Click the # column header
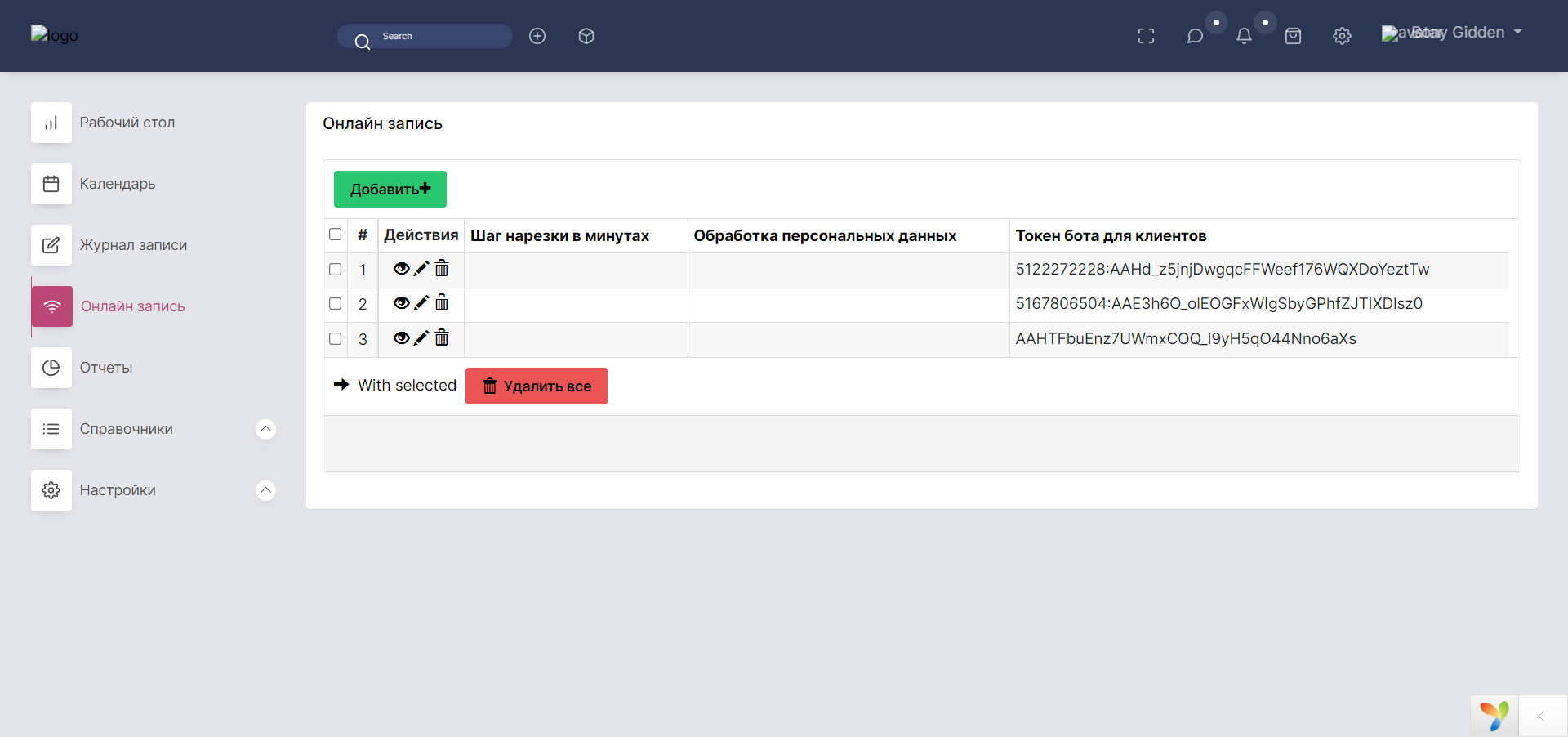 (x=363, y=235)
